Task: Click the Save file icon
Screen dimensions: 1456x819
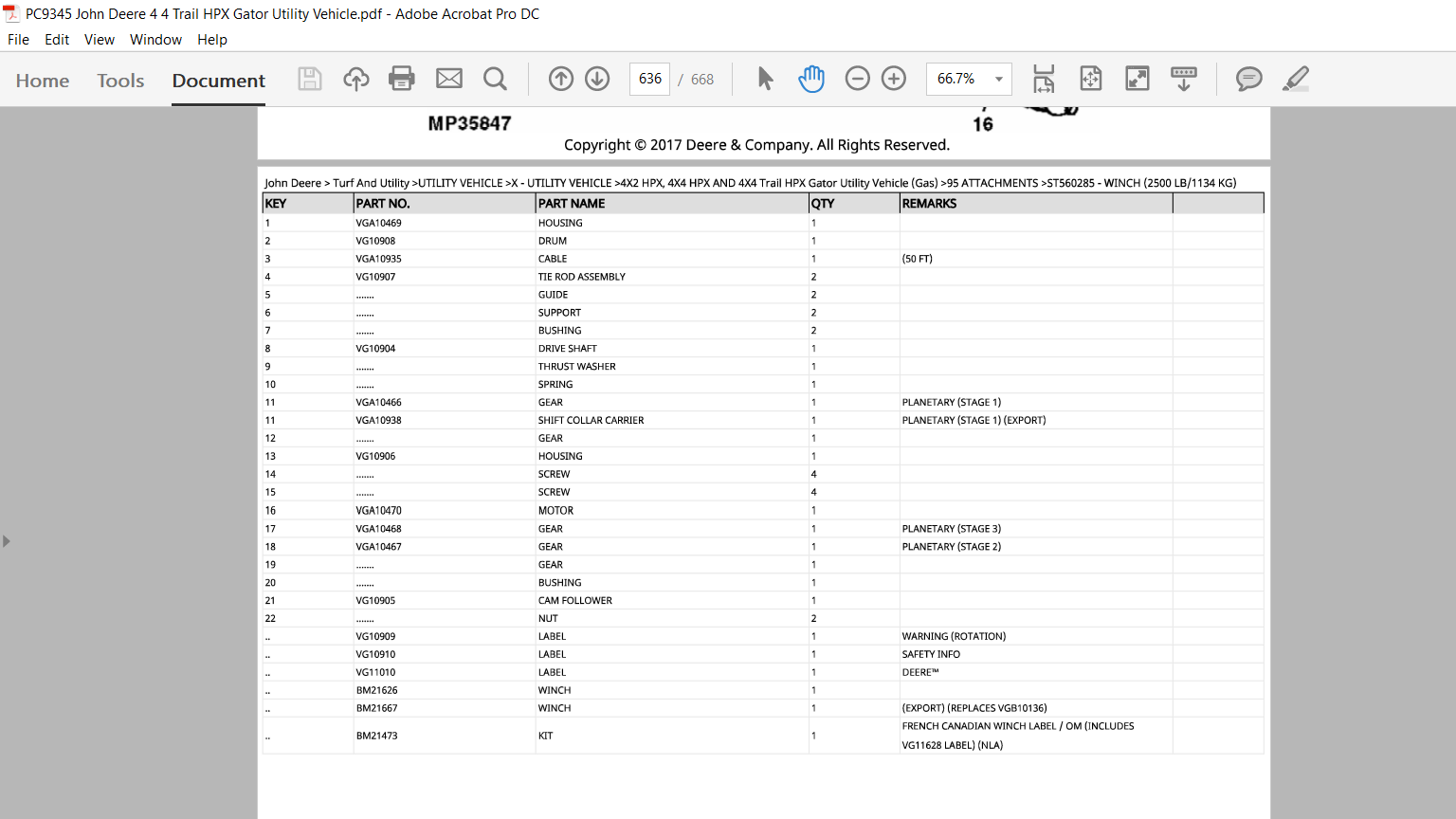Action: pos(310,79)
